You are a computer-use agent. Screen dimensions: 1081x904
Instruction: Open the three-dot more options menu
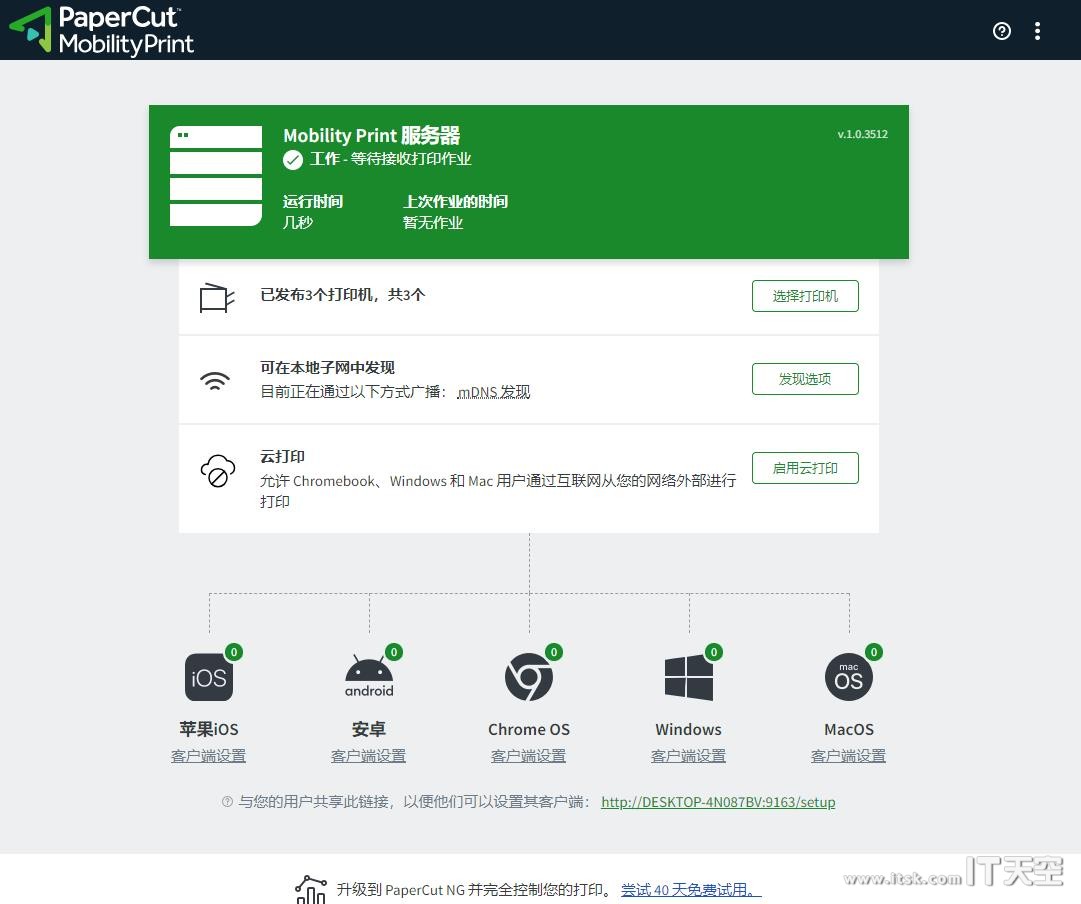(1037, 31)
